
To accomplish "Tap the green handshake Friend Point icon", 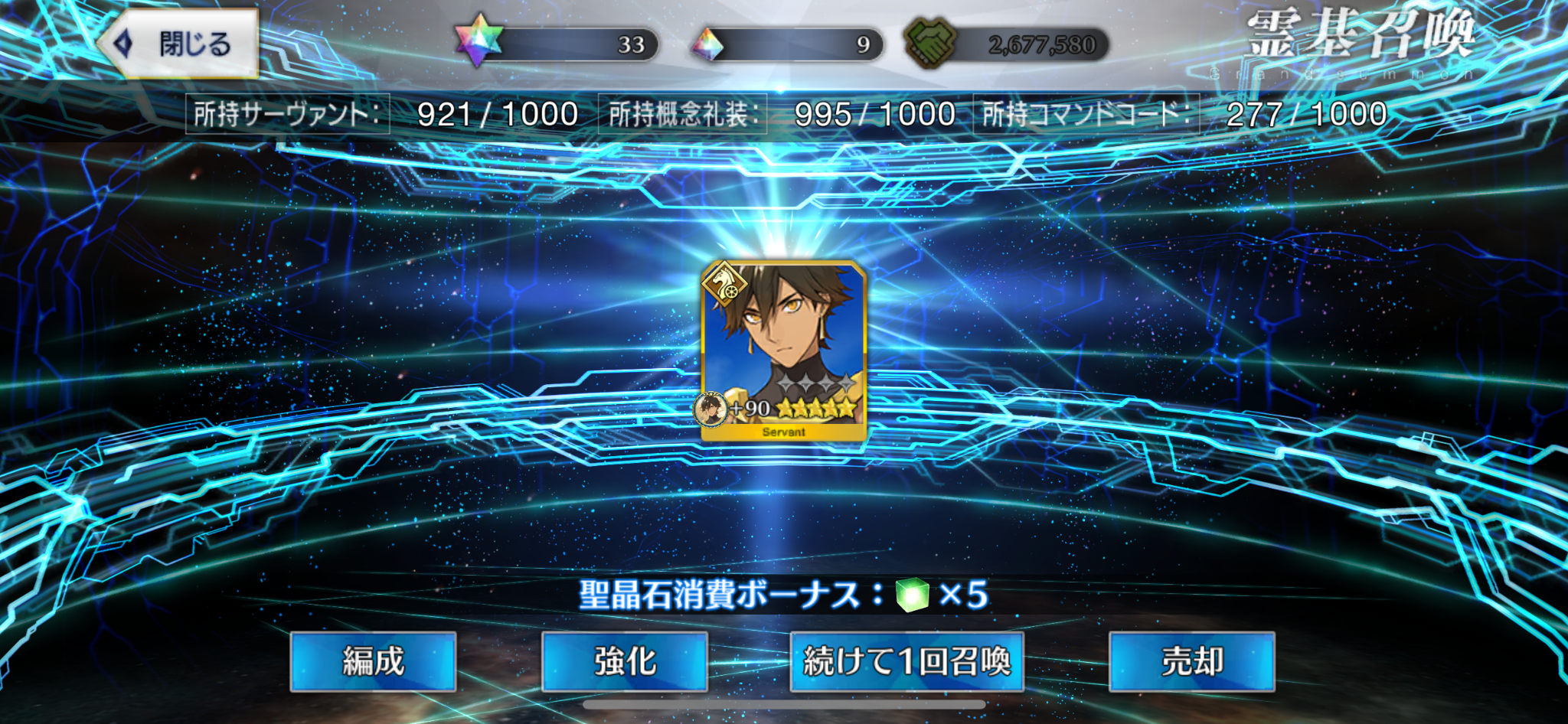I will pos(930,42).
